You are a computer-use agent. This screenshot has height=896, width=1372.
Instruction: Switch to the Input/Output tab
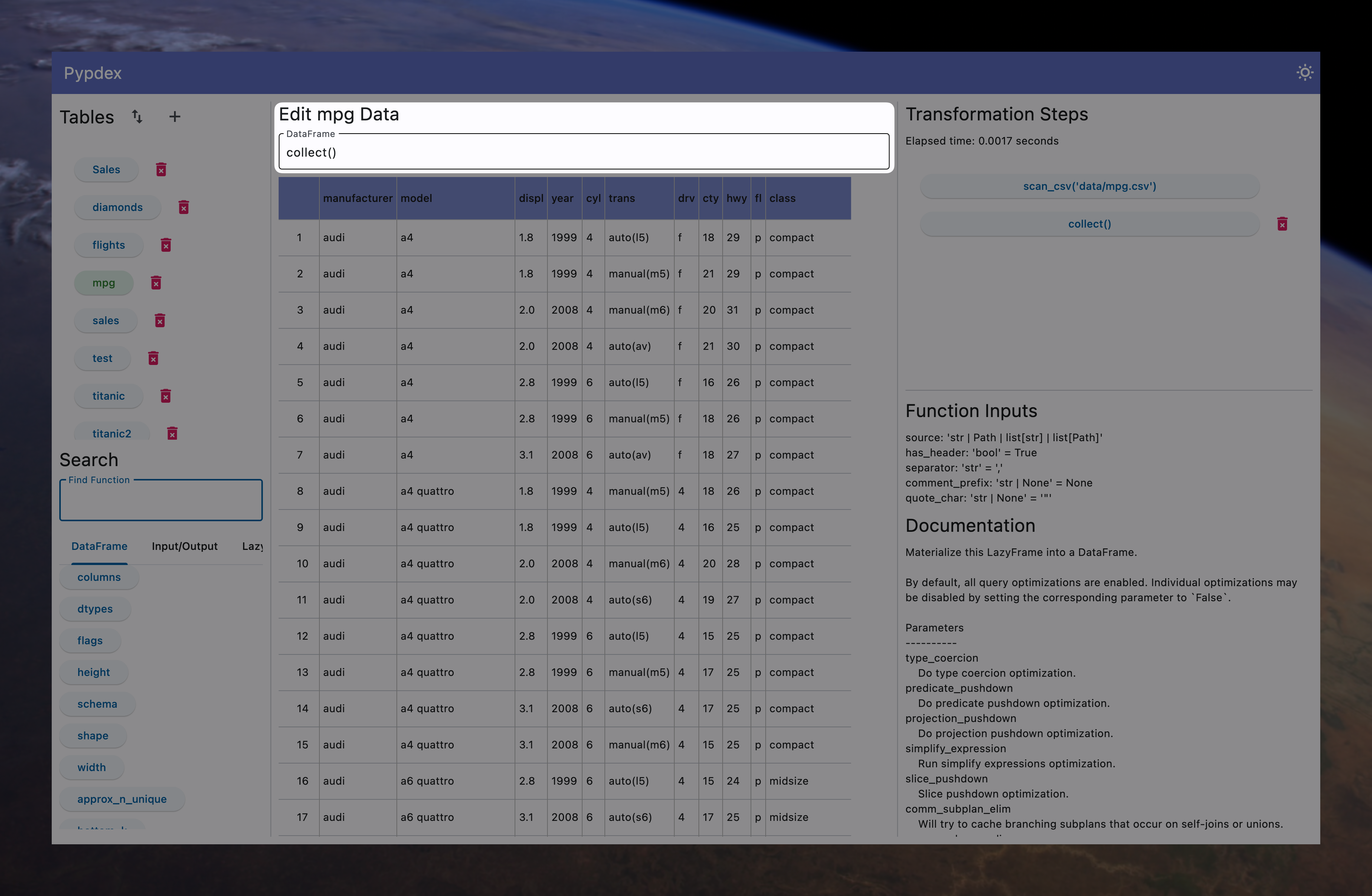pyautogui.click(x=185, y=546)
